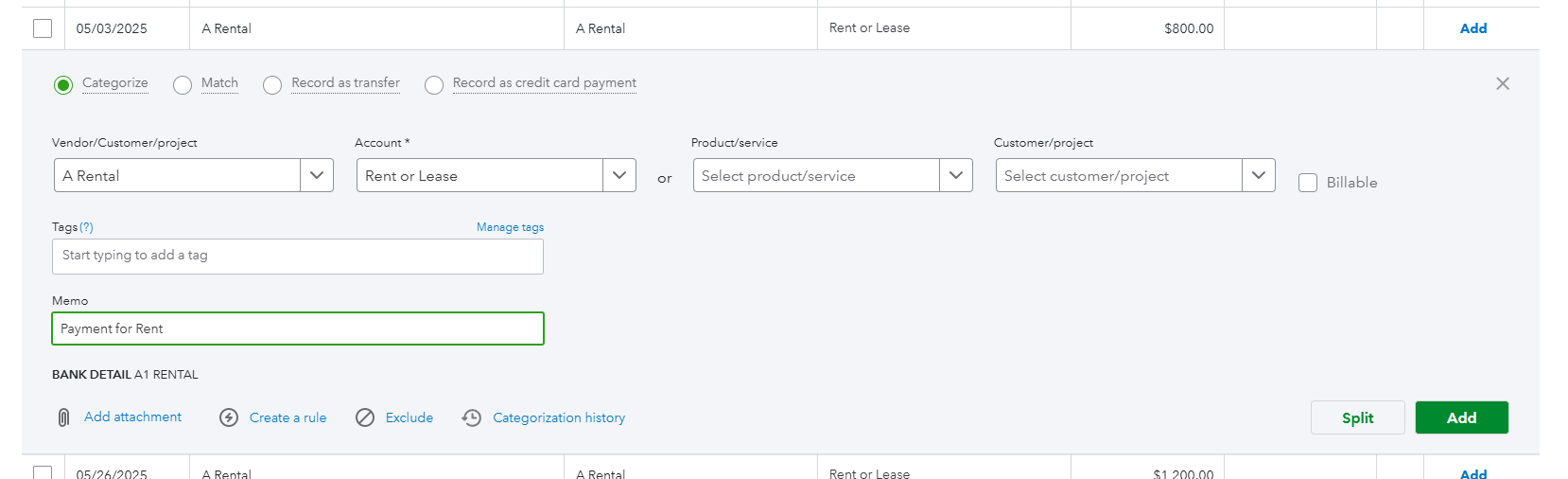Image resolution: width=1568 pixels, height=479 pixels.
Task: Select the Categorize radio option
Action: coord(63,85)
